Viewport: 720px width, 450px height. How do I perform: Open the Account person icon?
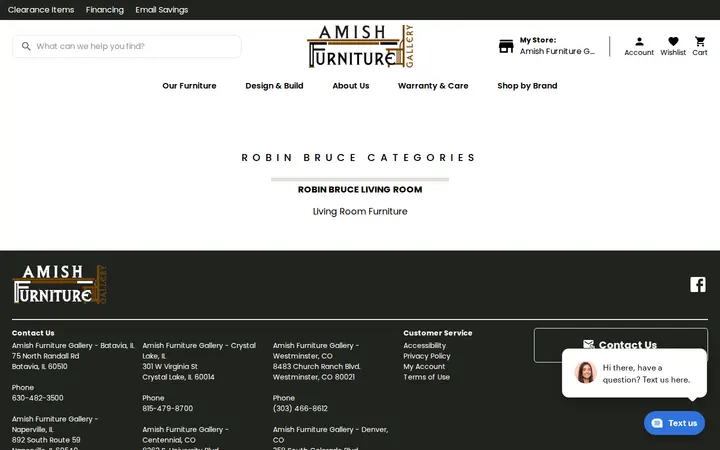coord(639,42)
